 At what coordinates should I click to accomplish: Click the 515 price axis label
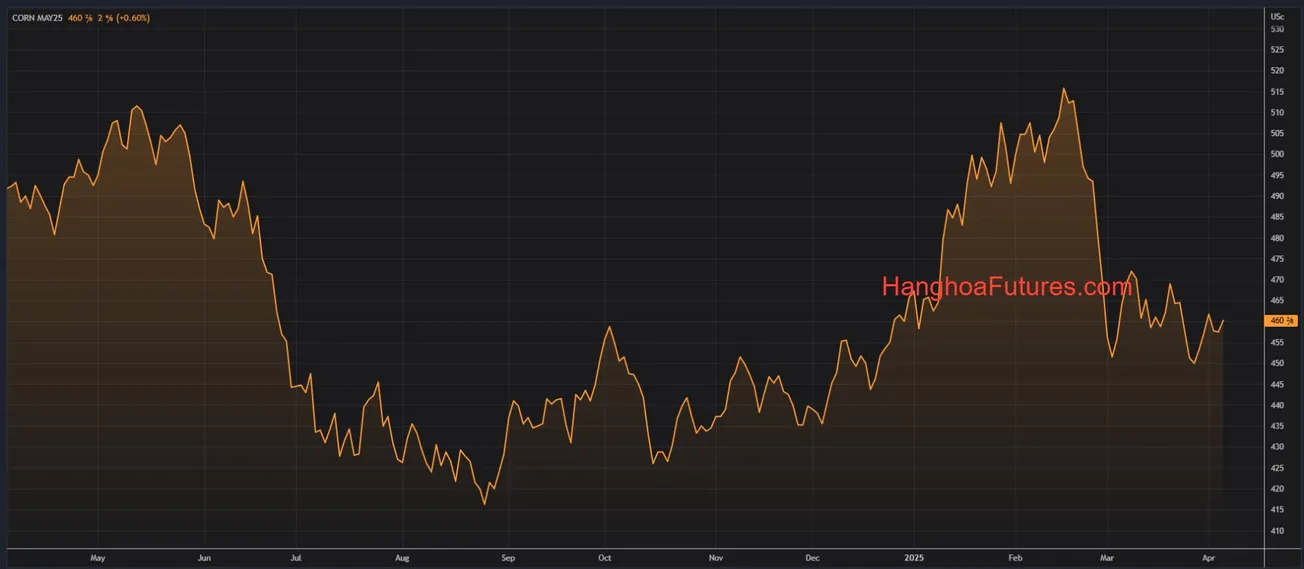click(1277, 92)
